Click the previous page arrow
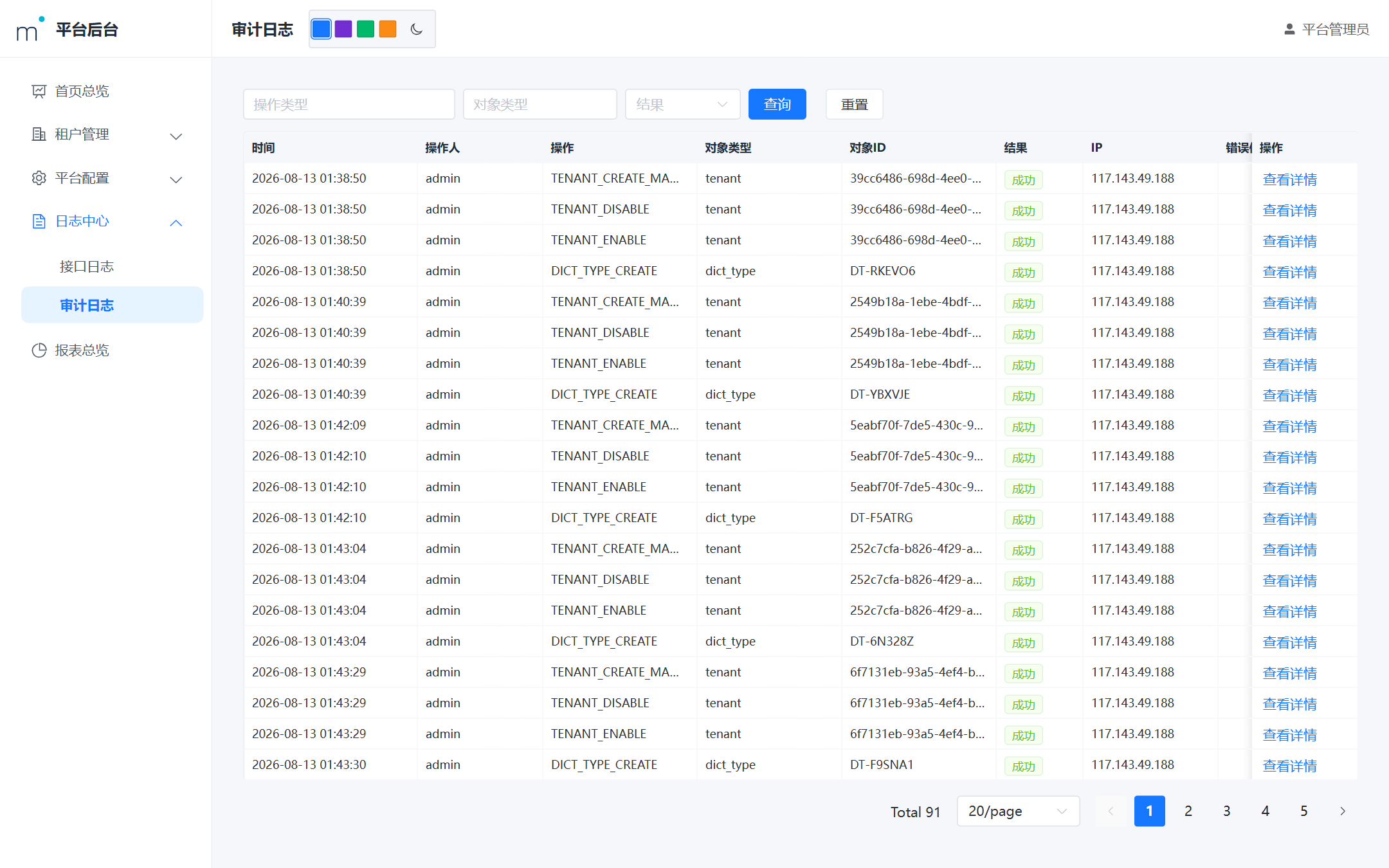1389x868 pixels. [x=1111, y=811]
